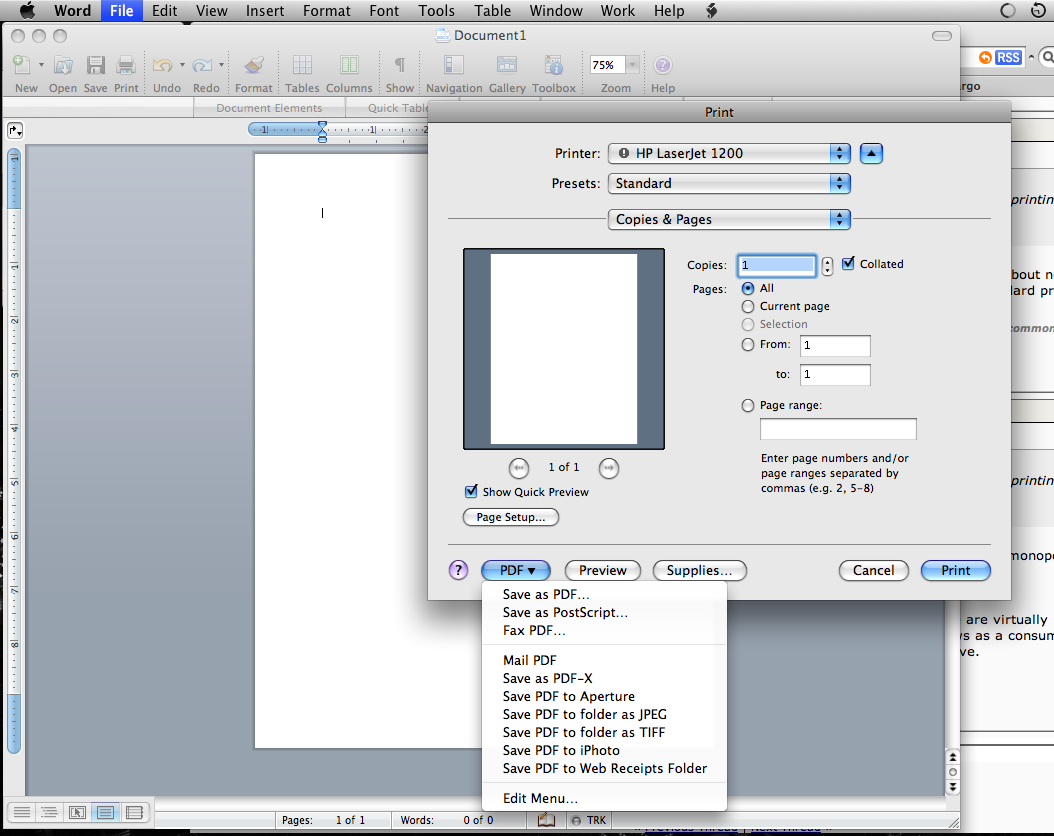Viewport: 1054px width, 836px height.
Task: Select the Format painter icon
Action: [x=253, y=65]
